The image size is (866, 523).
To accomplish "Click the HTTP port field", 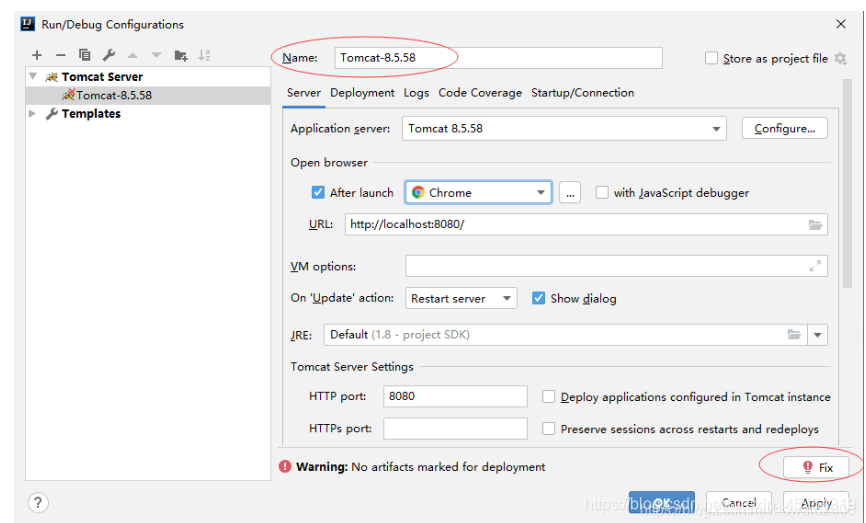I will point(455,396).
